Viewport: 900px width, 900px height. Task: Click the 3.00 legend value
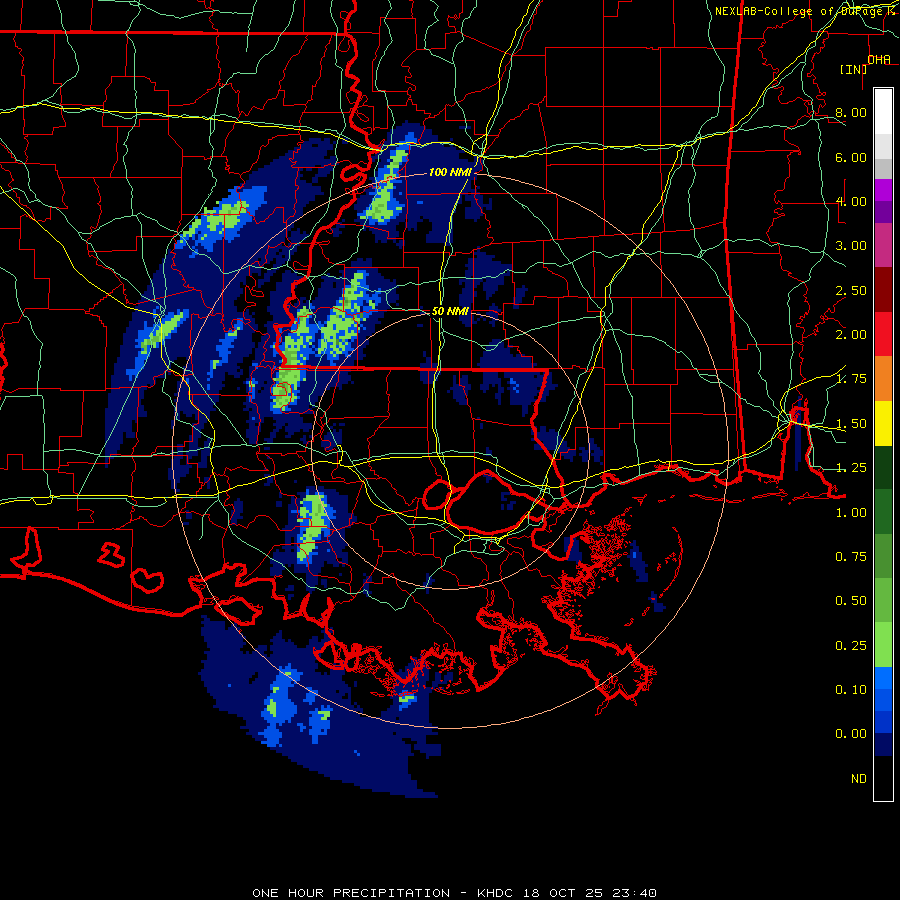851,246
